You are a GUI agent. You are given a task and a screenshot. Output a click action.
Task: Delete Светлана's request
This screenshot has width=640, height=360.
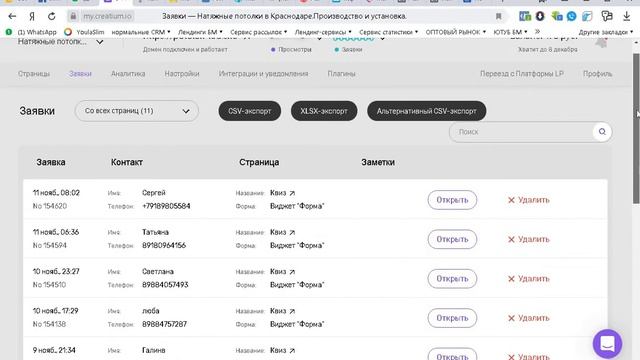529,279
